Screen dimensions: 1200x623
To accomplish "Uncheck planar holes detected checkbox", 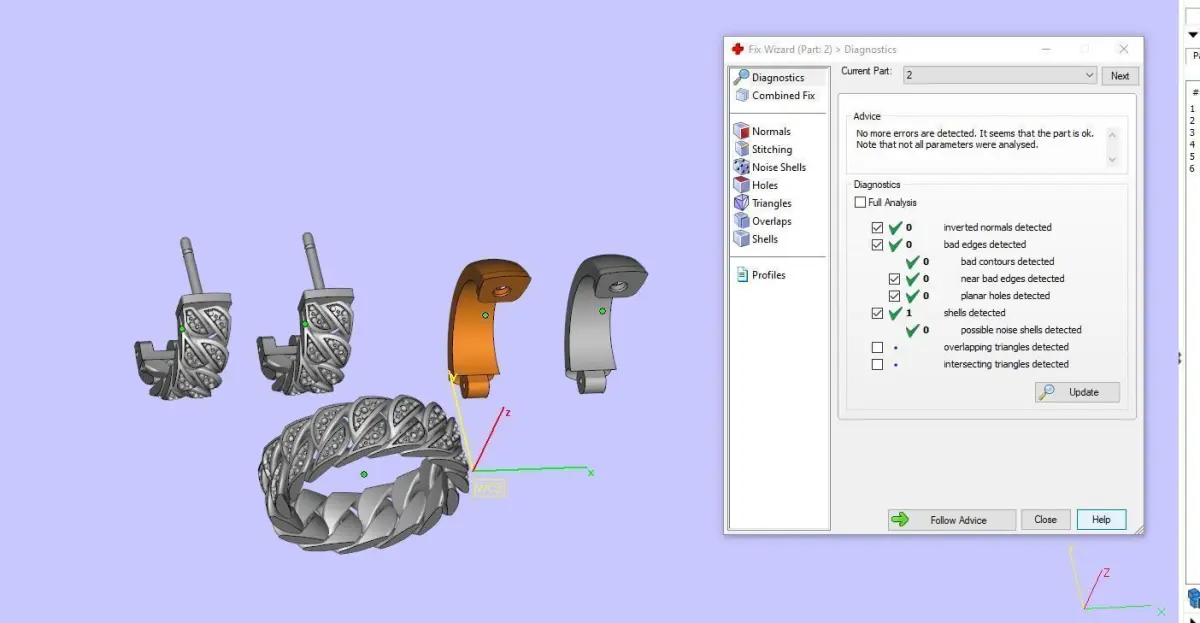I will 894,296.
